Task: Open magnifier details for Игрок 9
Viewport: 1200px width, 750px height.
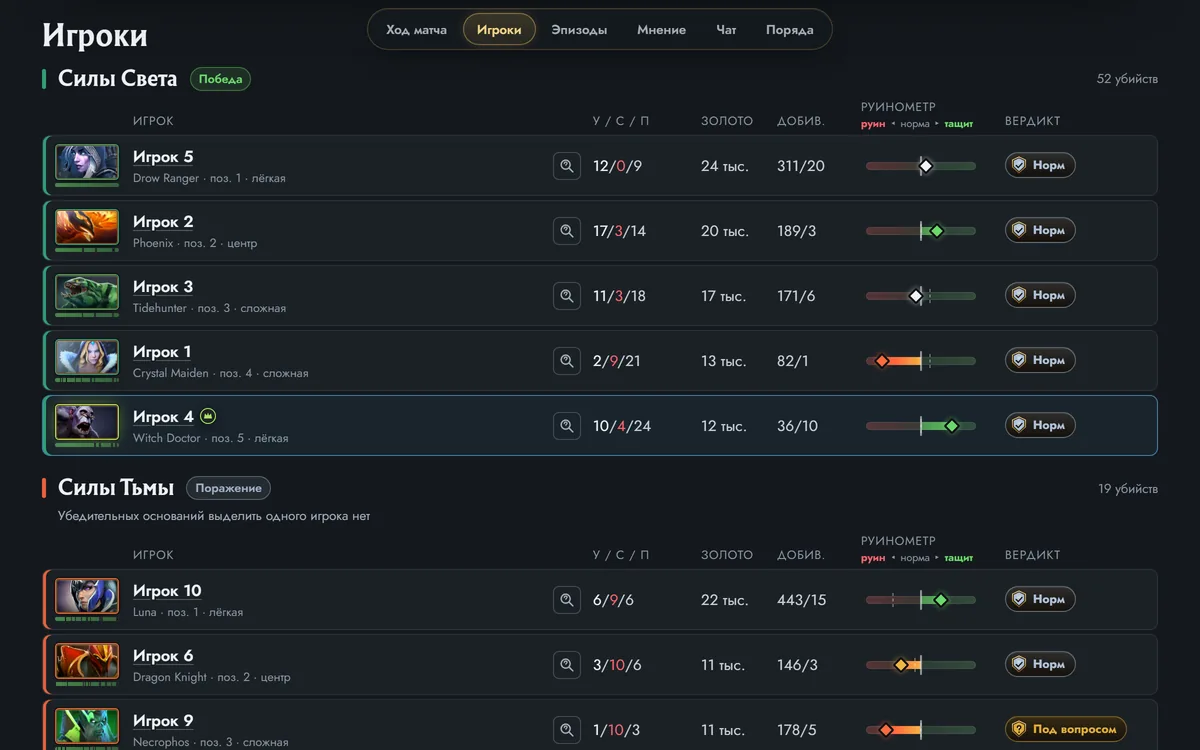Action: (567, 730)
